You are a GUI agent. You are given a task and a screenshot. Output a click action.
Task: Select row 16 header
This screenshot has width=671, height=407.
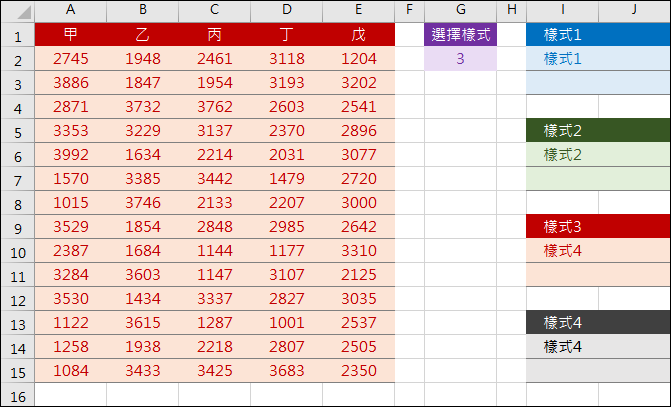click(18, 395)
